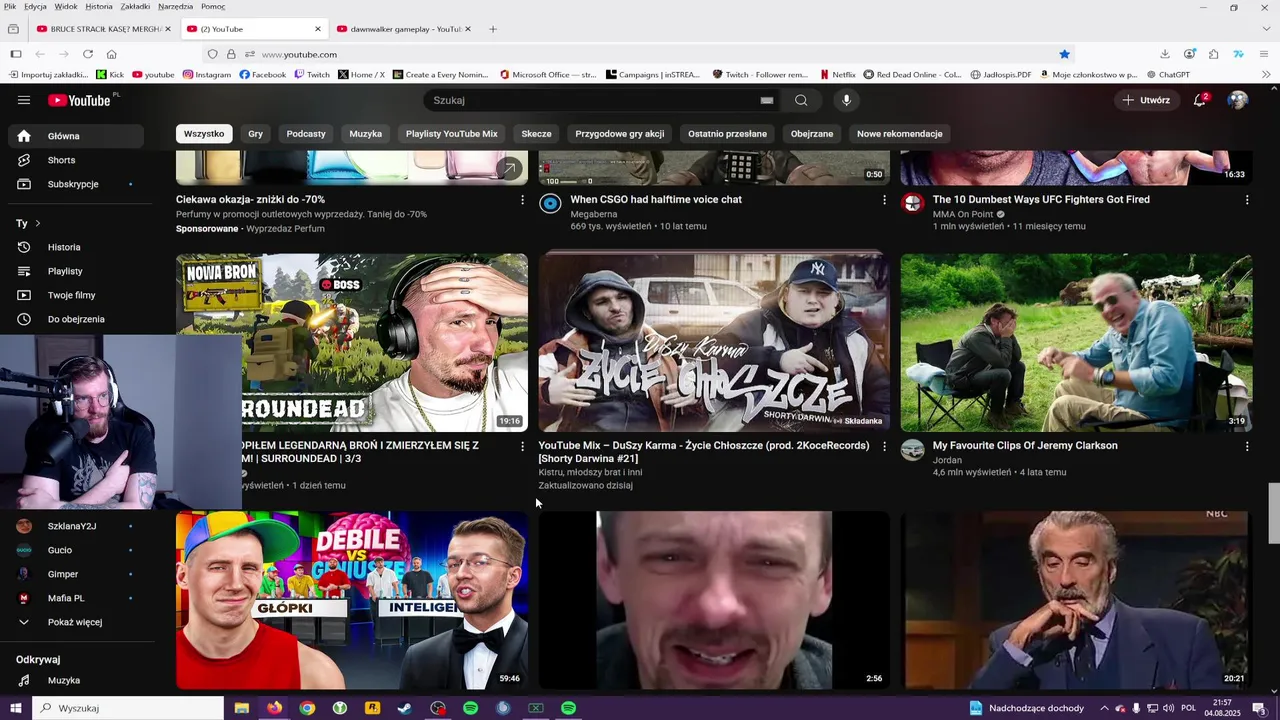The image size is (1280, 720).
Task: Go to Firefox home page button
Action: click(112, 54)
